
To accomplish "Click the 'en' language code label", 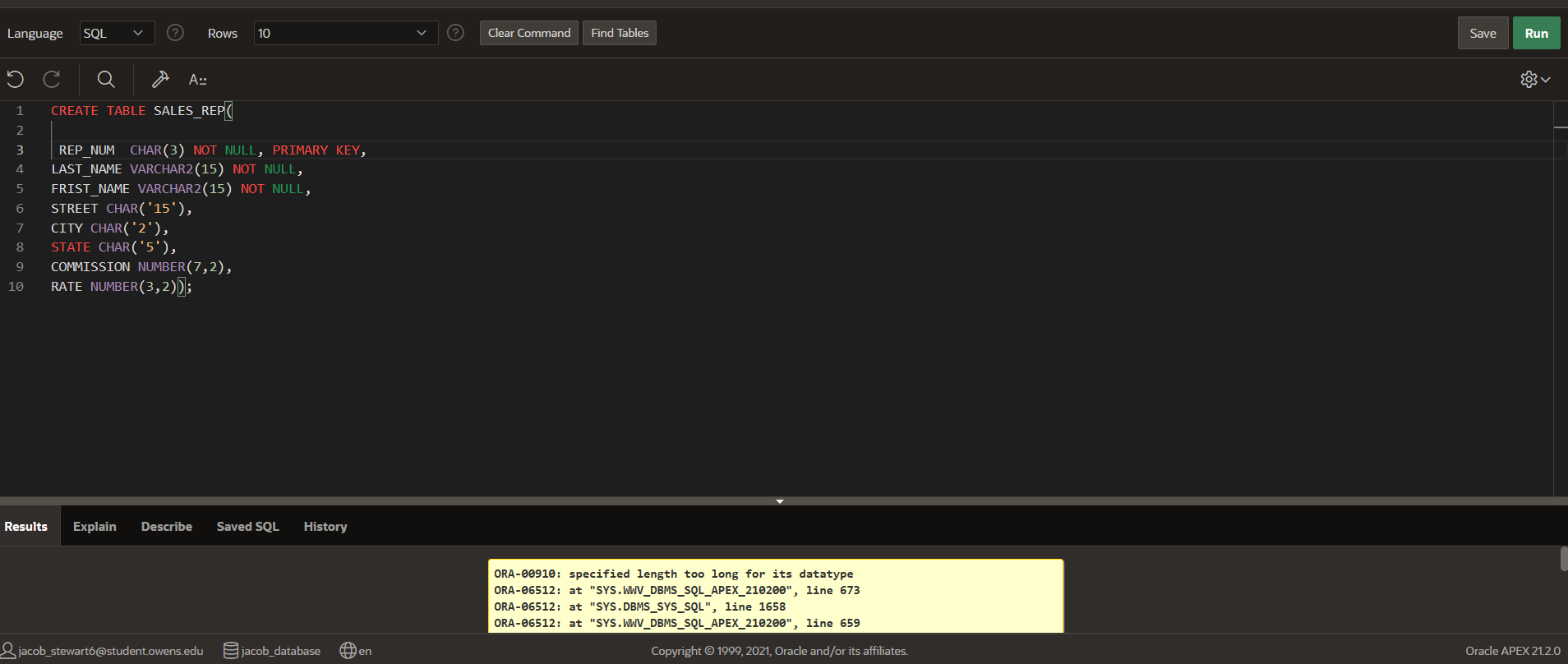I will point(365,651).
